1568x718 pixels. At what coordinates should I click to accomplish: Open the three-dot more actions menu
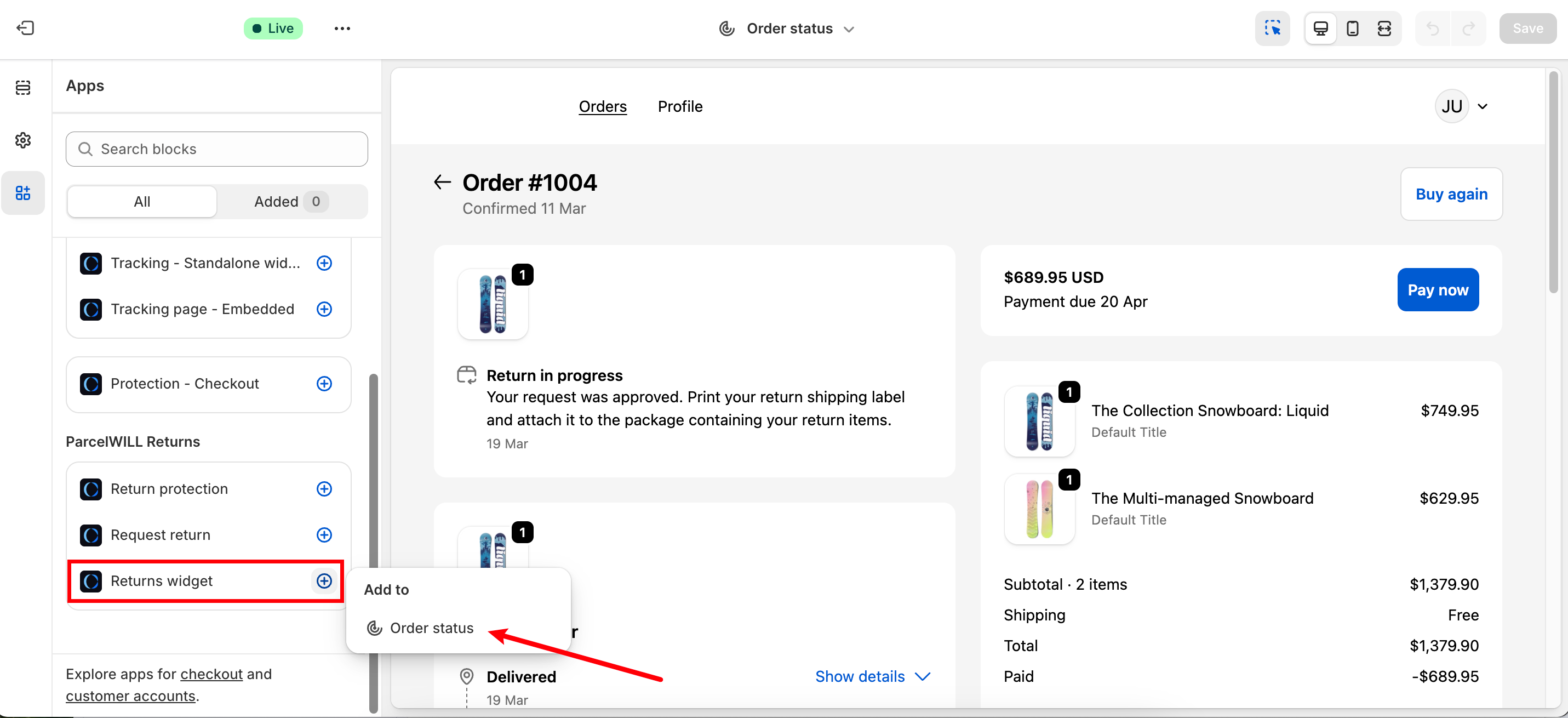point(342,29)
